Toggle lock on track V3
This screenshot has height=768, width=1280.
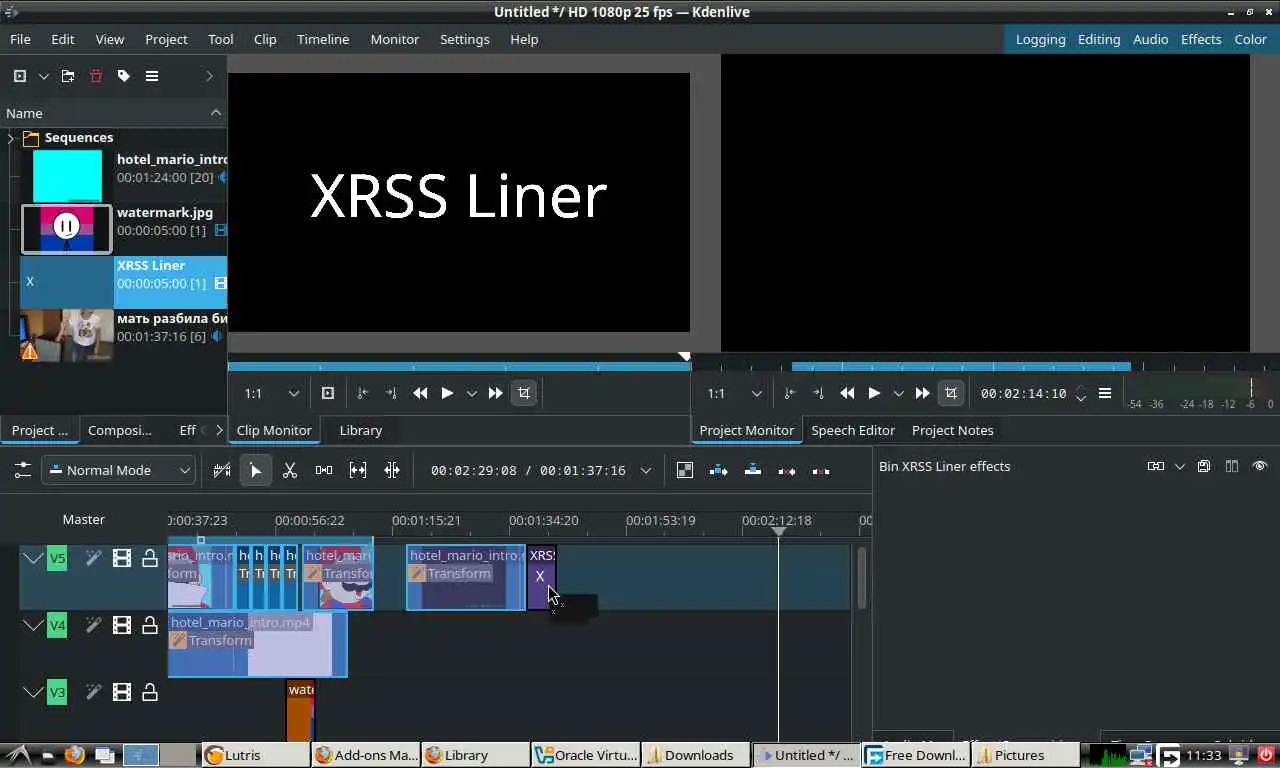(150, 692)
